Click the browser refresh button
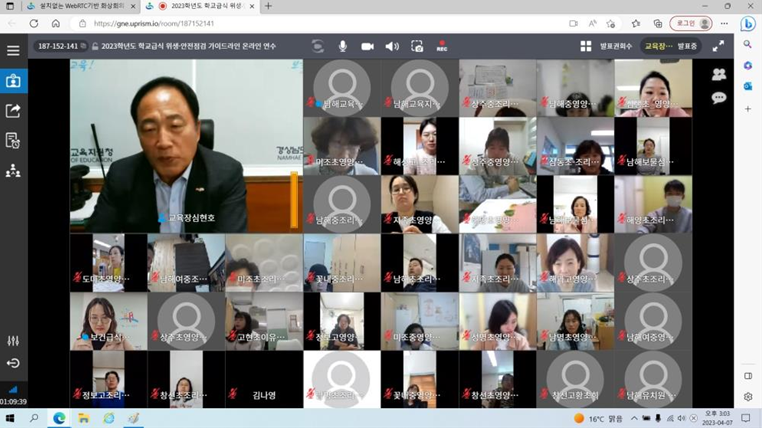This screenshot has width=763, height=428. (x=34, y=23)
